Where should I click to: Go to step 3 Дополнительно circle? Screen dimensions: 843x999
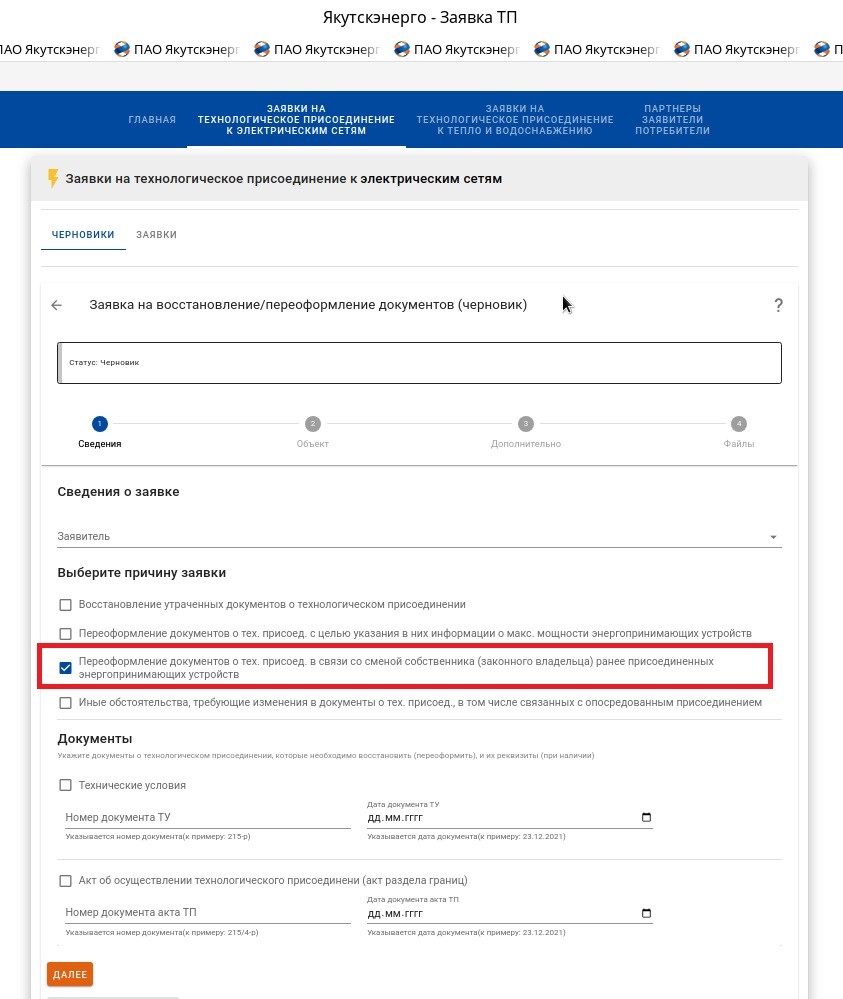click(x=525, y=424)
